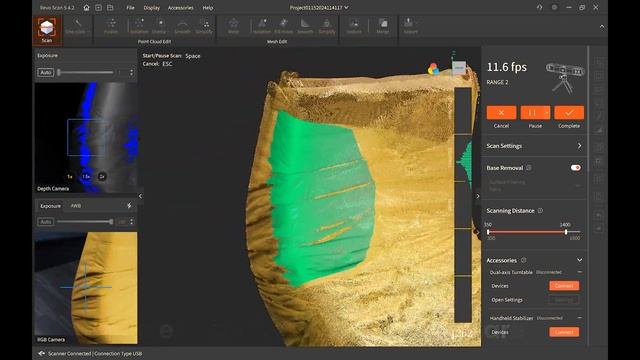The height and width of the screenshot is (360, 640).
Task: Select 1.5x depth camera zoom
Action: (x=86, y=177)
